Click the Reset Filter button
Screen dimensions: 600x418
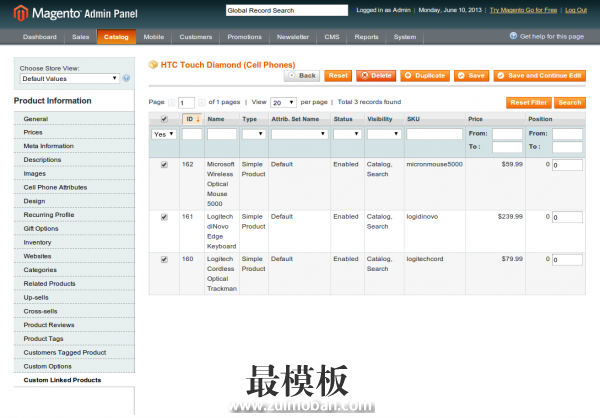click(528, 103)
